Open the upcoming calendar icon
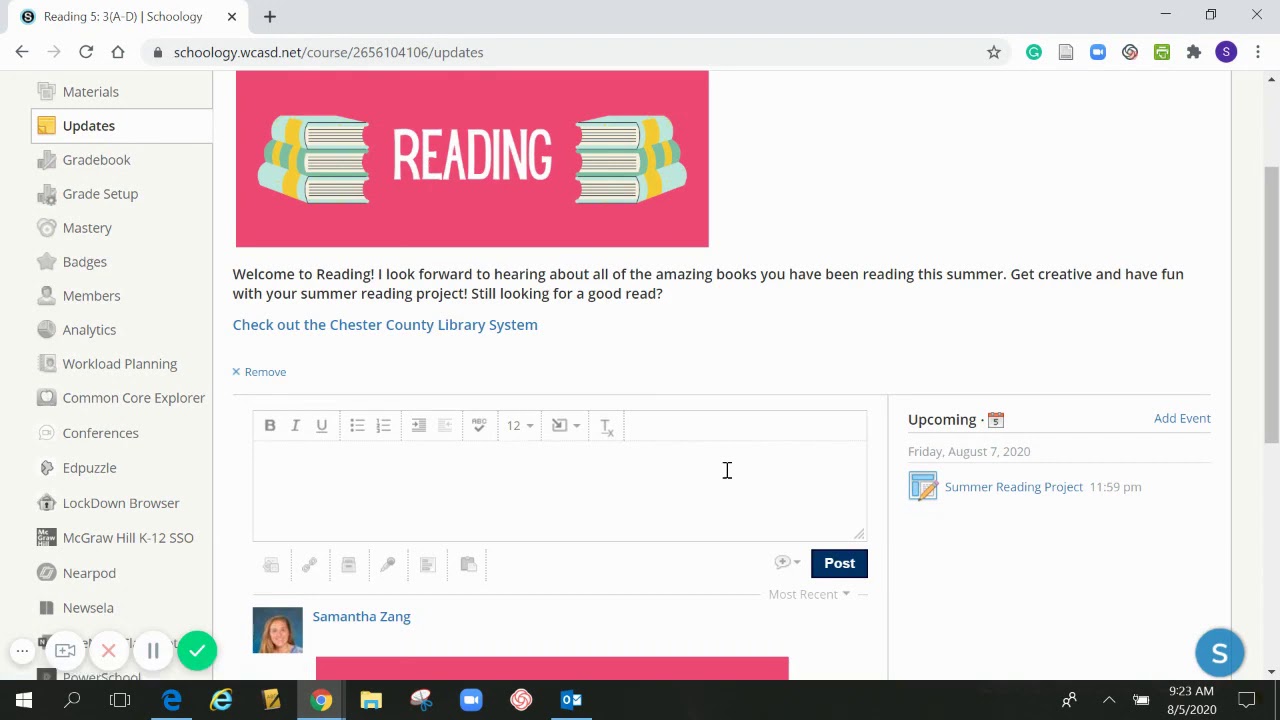 tap(996, 420)
